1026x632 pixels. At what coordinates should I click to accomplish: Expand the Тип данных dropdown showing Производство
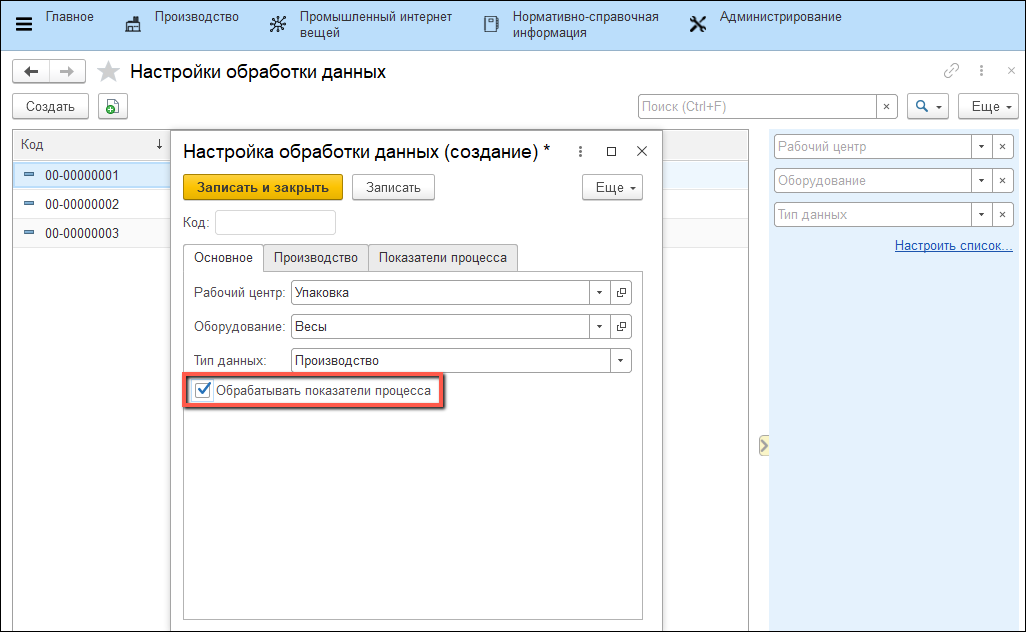pos(621,361)
